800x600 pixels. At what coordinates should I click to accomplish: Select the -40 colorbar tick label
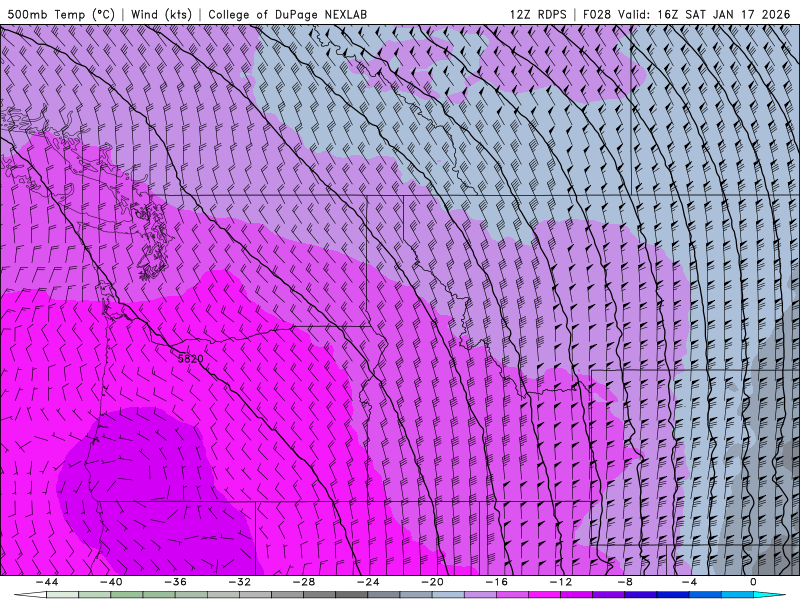point(111,582)
